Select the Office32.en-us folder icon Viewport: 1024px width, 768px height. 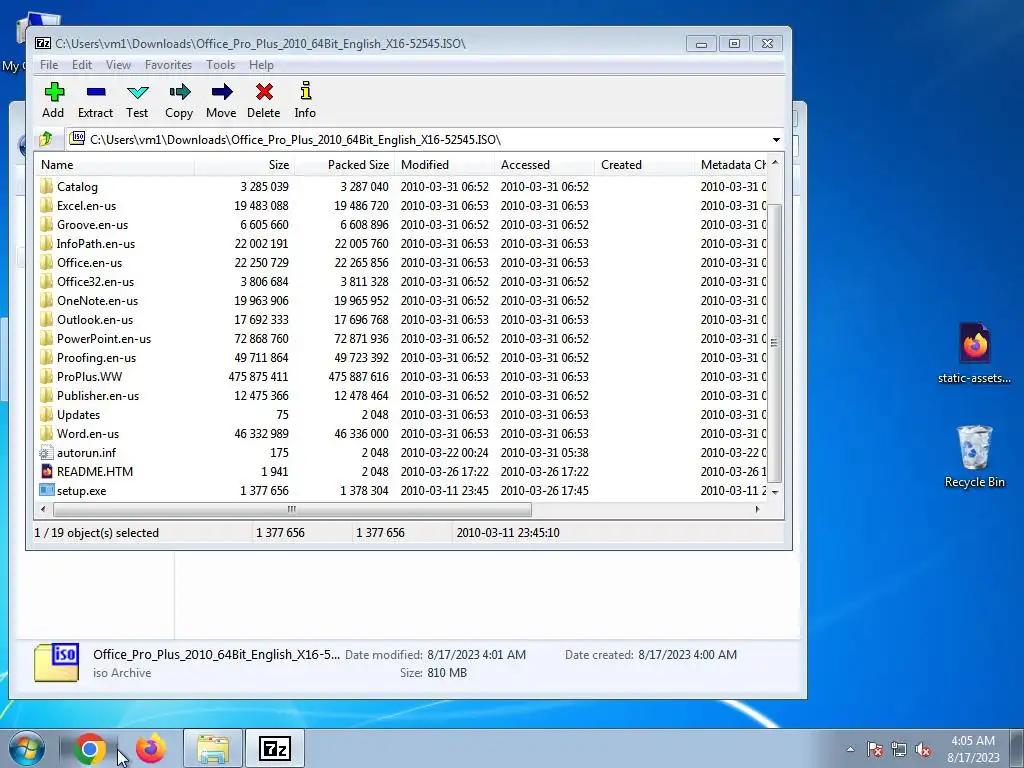[x=46, y=281]
